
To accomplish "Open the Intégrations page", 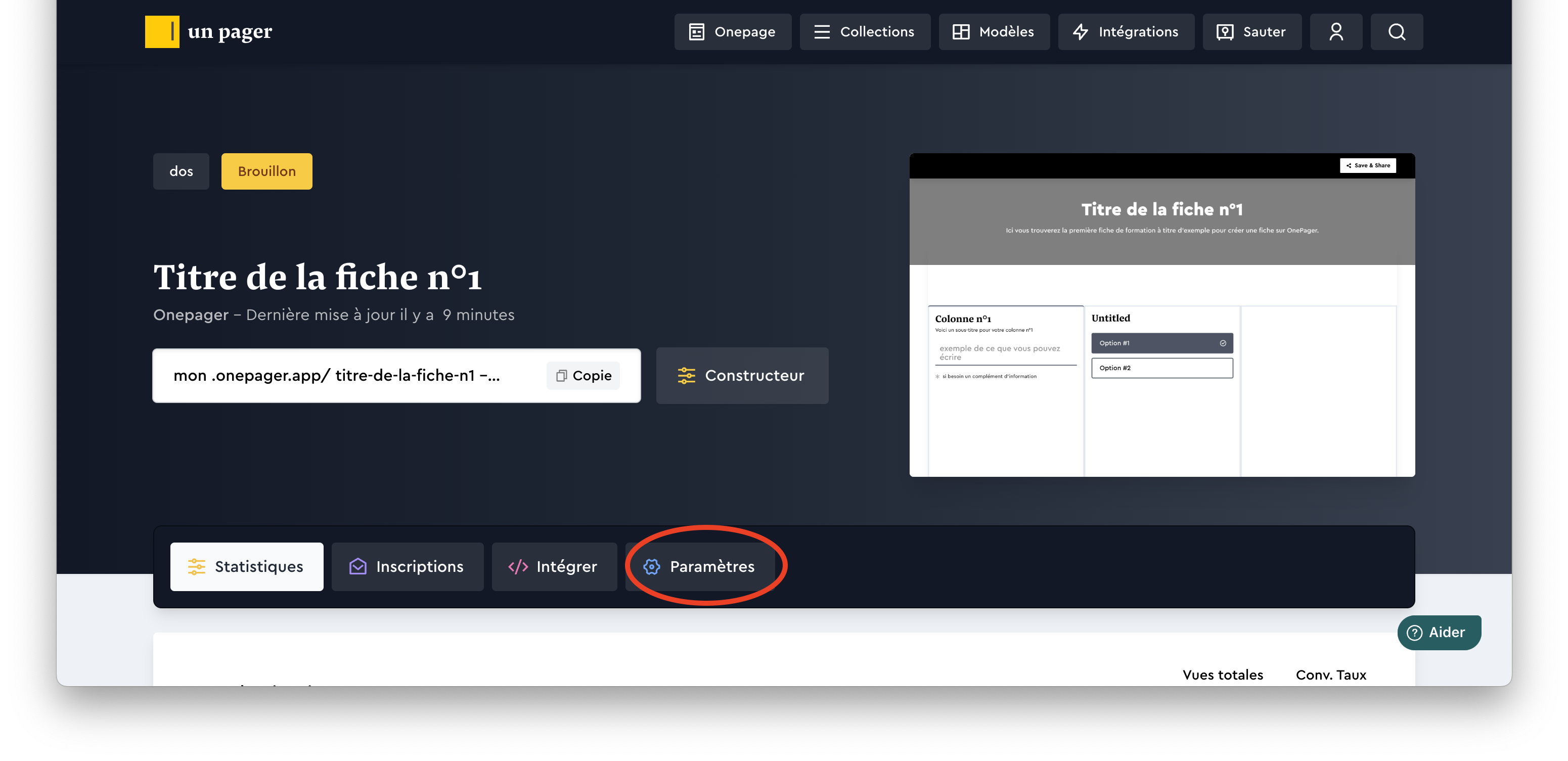I will coord(1126,32).
